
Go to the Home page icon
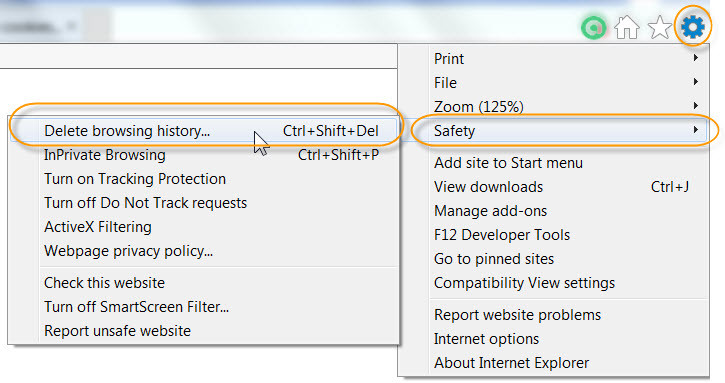point(627,28)
